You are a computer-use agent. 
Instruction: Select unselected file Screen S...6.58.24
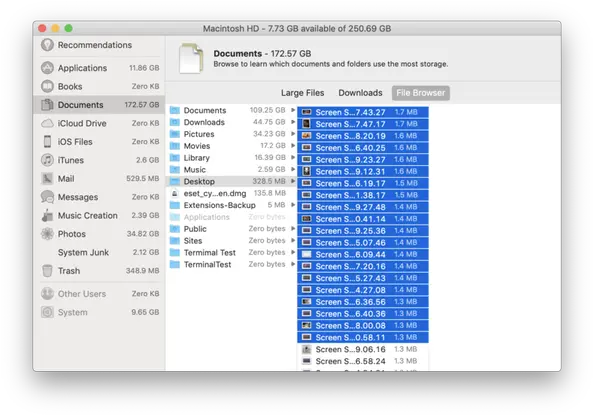pyautogui.click(x=363, y=361)
